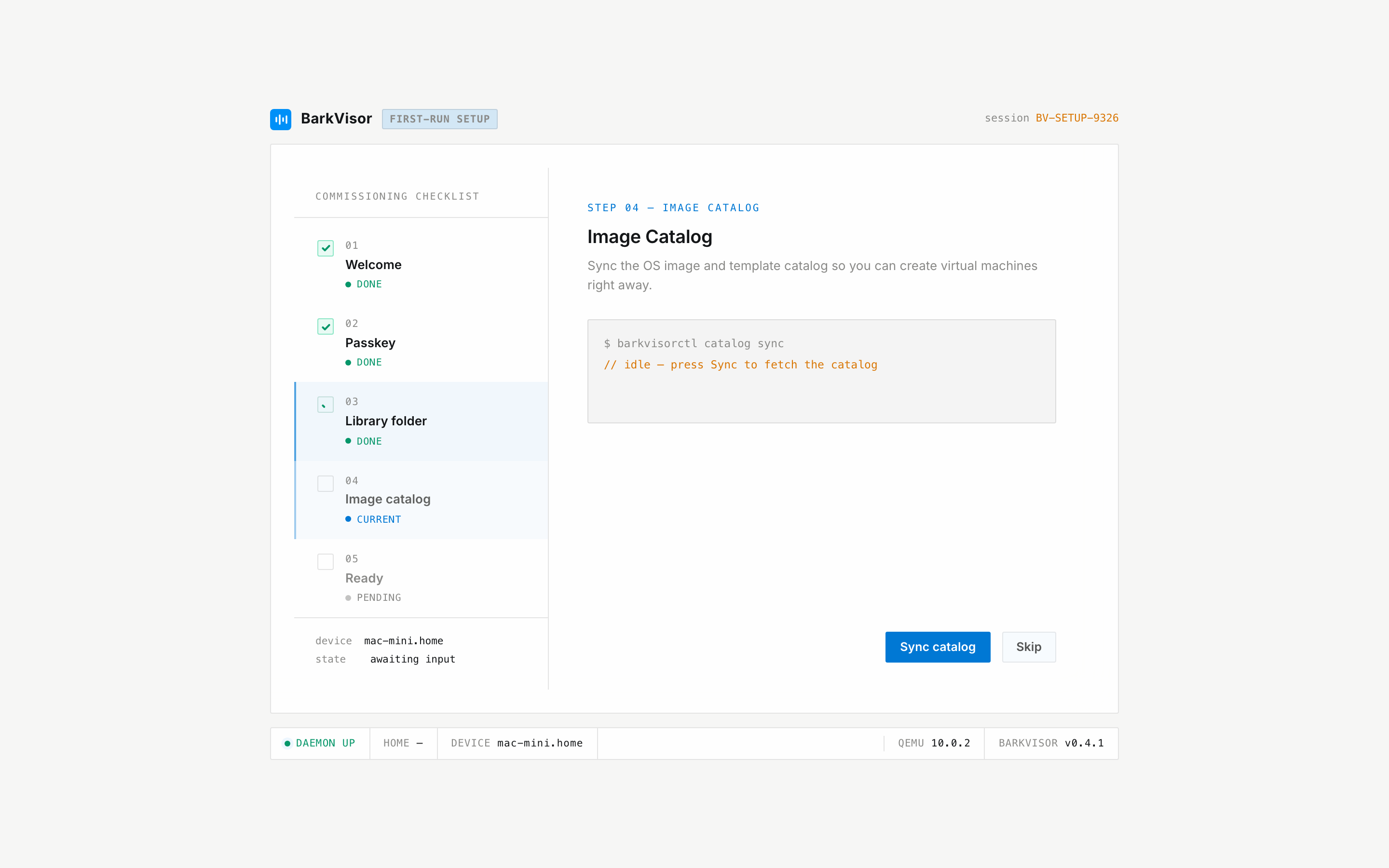
Task: Open the Welcome checklist step
Action: tap(422, 265)
